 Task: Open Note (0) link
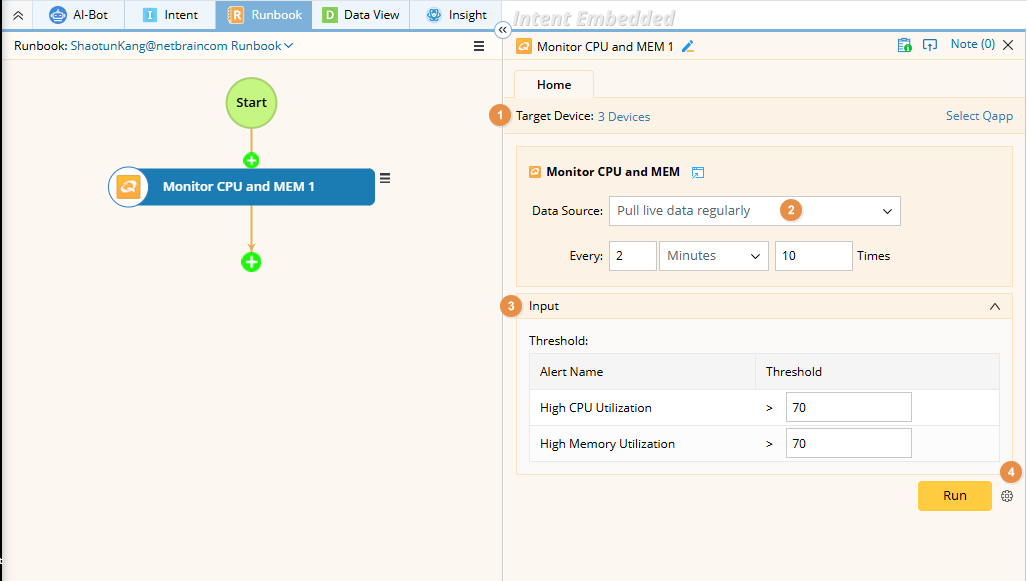click(973, 44)
